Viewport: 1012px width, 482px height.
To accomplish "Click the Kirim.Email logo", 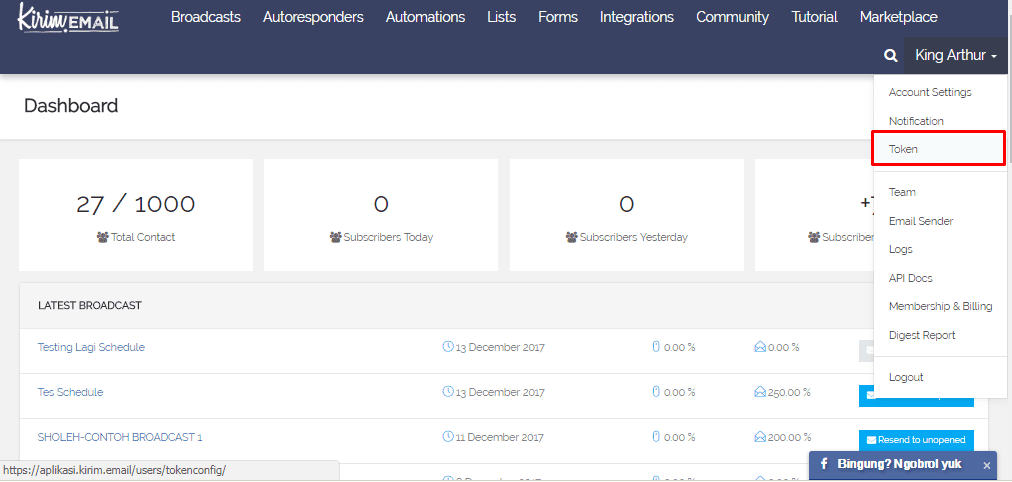I will point(68,18).
